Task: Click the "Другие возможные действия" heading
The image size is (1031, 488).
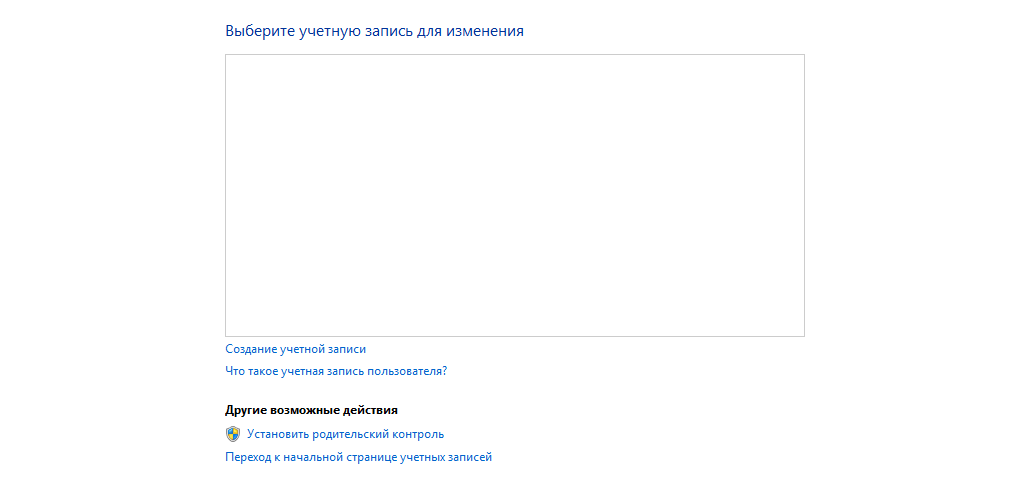Action: 312,410
